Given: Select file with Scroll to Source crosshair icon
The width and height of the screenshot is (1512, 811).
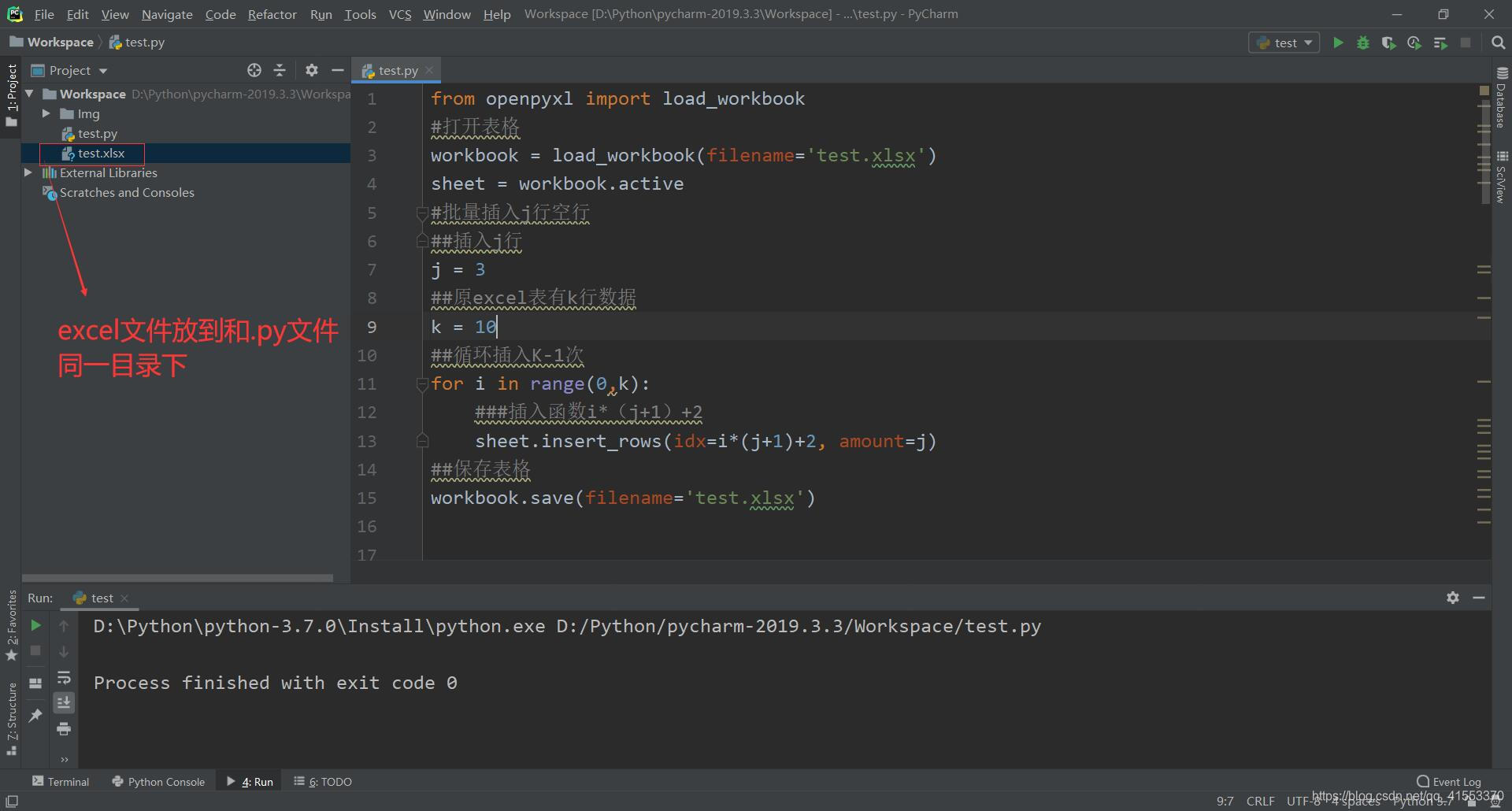Looking at the screenshot, I should [254, 70].
